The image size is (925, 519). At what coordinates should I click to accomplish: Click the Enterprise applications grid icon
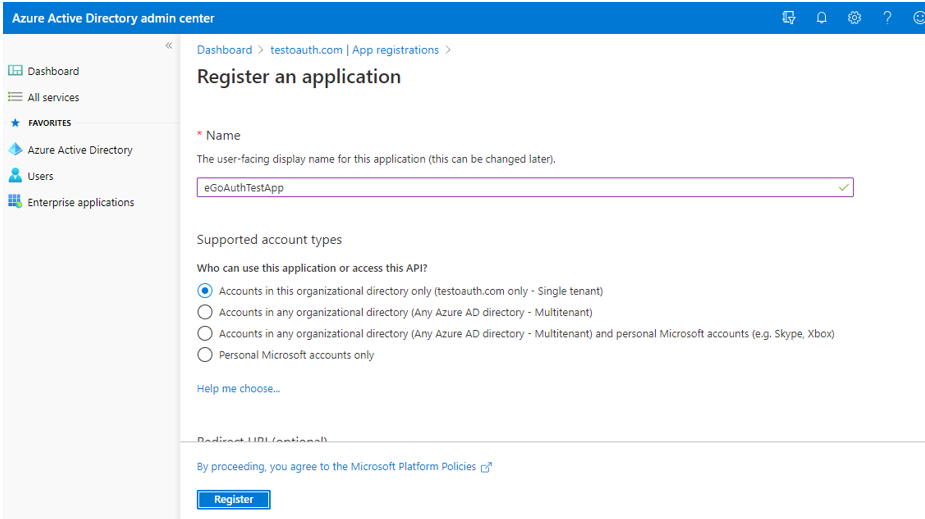pyautogui.click(x=15, y=201)
